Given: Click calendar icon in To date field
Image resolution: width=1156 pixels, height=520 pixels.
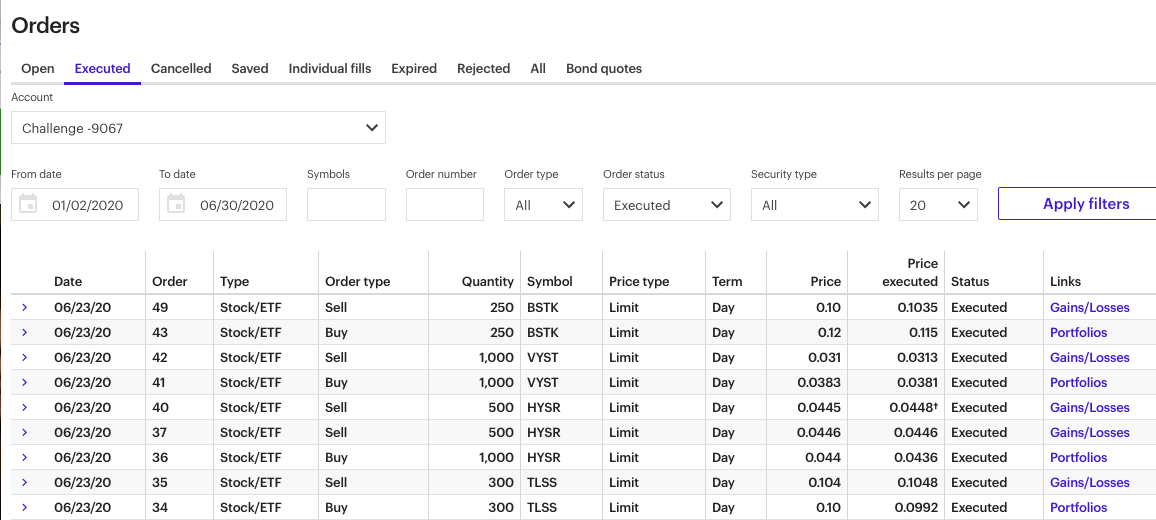Looking at the screenshot, I should (177, 204).
